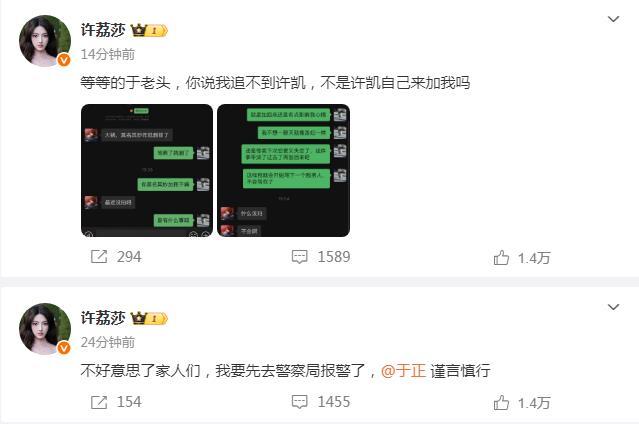Open 许荔莎 profile from first post username
This screenshot has height=424, width=639.
point(103,30)
